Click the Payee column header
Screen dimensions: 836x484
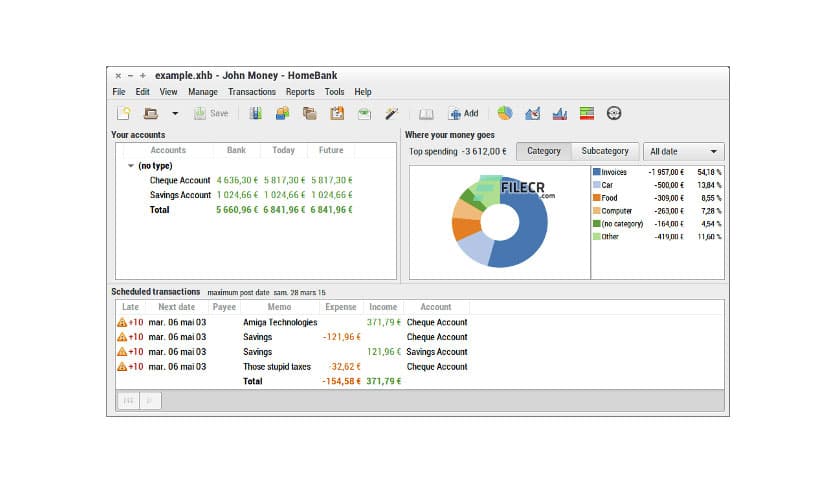pos(224,307)
